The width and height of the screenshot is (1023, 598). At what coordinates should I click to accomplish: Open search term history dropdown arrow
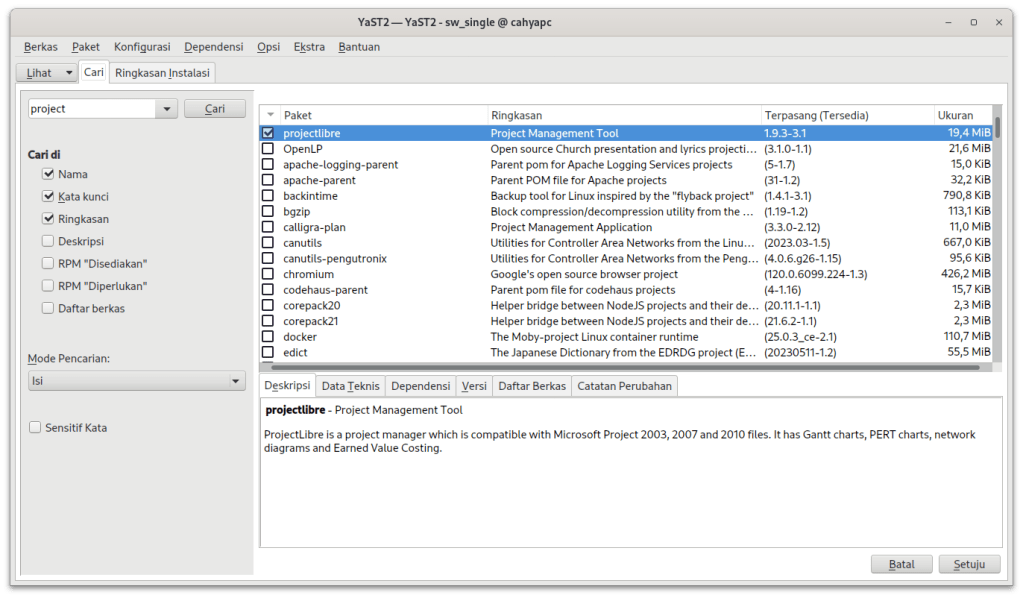(166, 109)
